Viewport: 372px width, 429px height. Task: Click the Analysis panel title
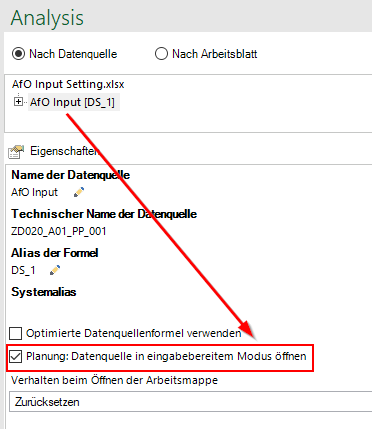click(x=47, y=18)
